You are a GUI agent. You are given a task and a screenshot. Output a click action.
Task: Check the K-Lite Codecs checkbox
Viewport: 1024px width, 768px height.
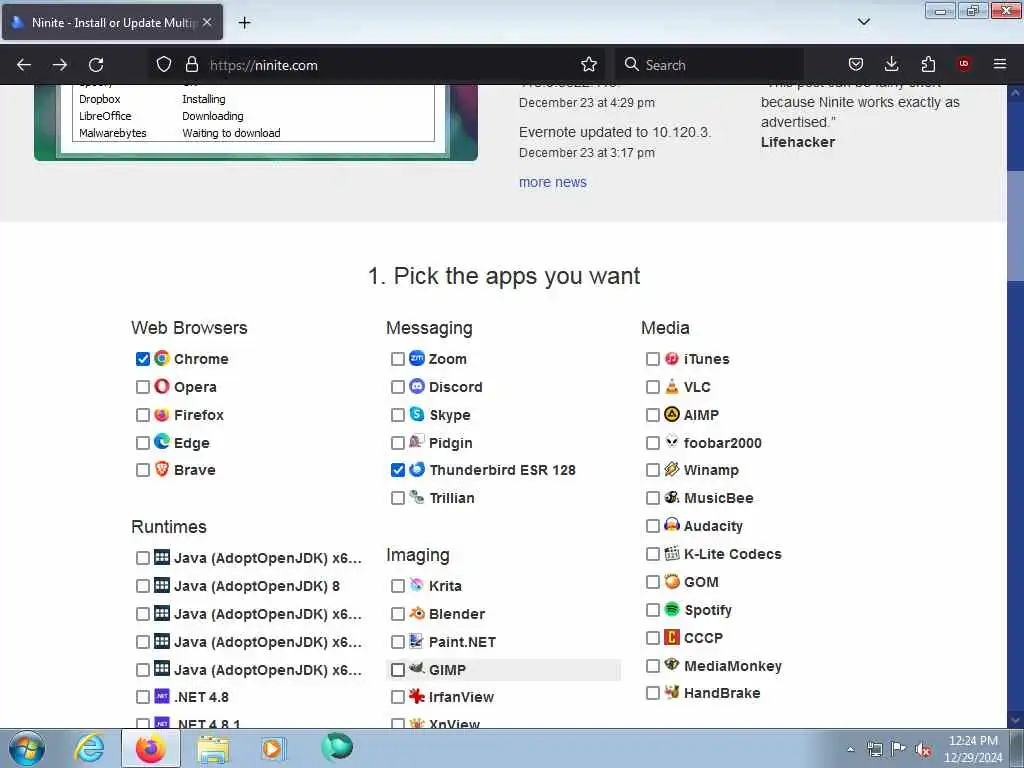[x=652, y=554]
